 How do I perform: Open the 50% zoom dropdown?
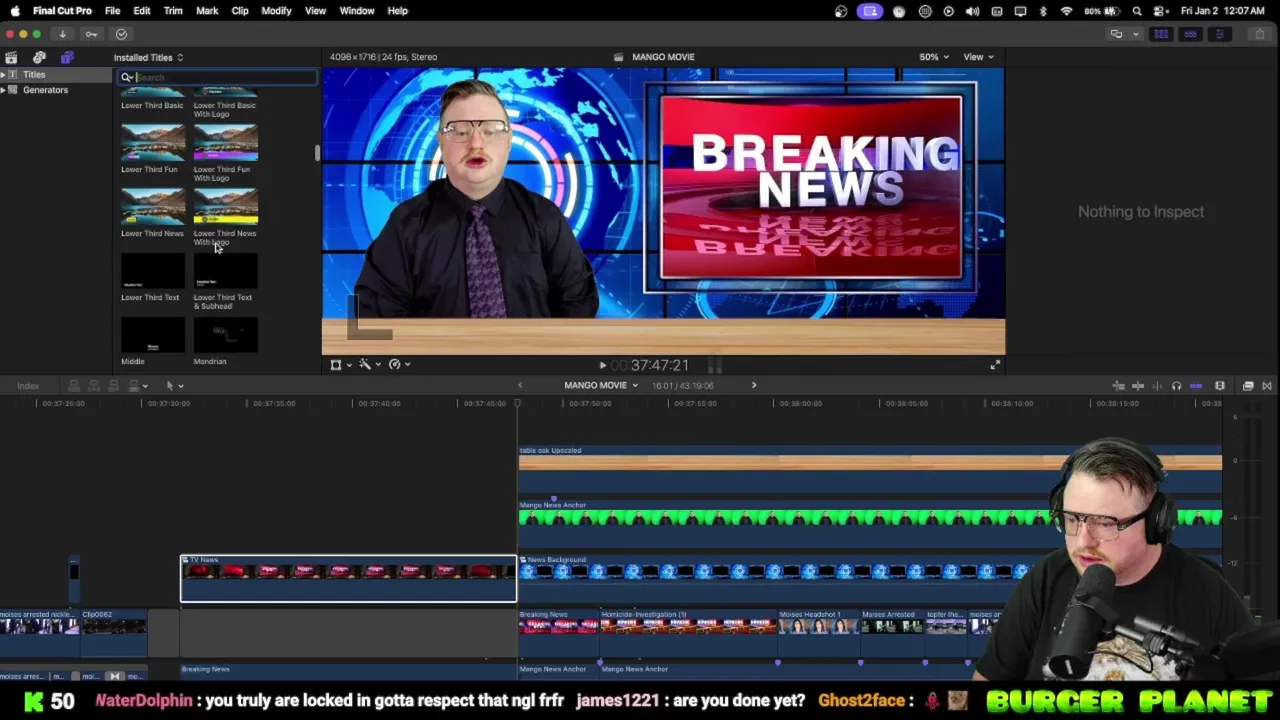(934, 57)
